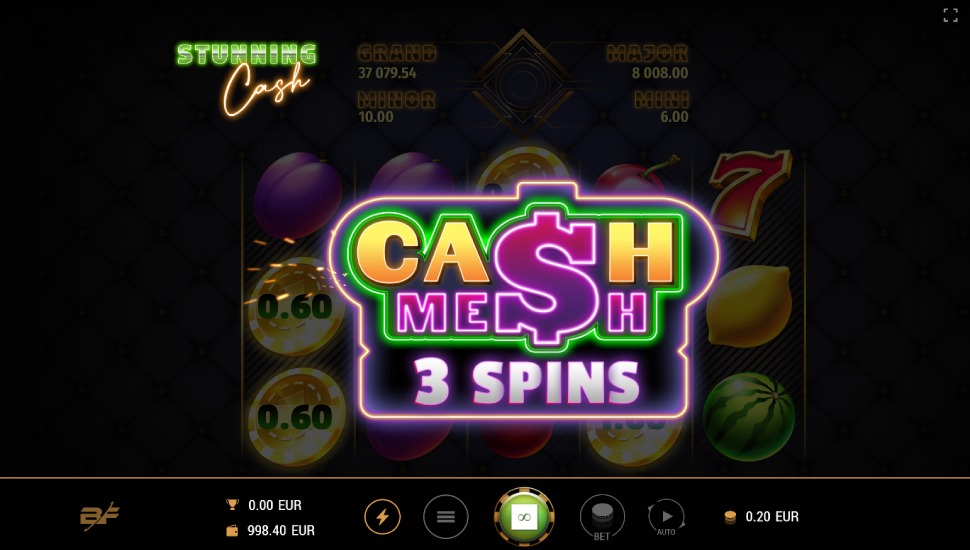The width and height of the screenshot is (970, 550).
Task: Click the red seven symbol
Action: pos(749,193)
